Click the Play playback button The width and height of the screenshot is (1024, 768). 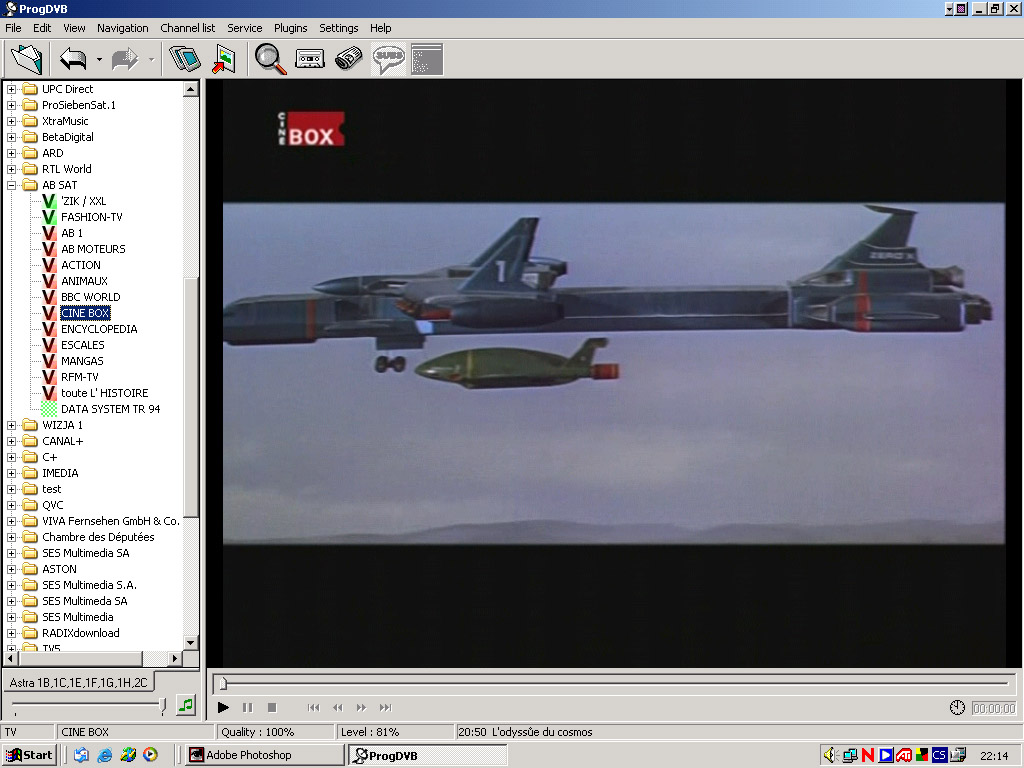223,707
